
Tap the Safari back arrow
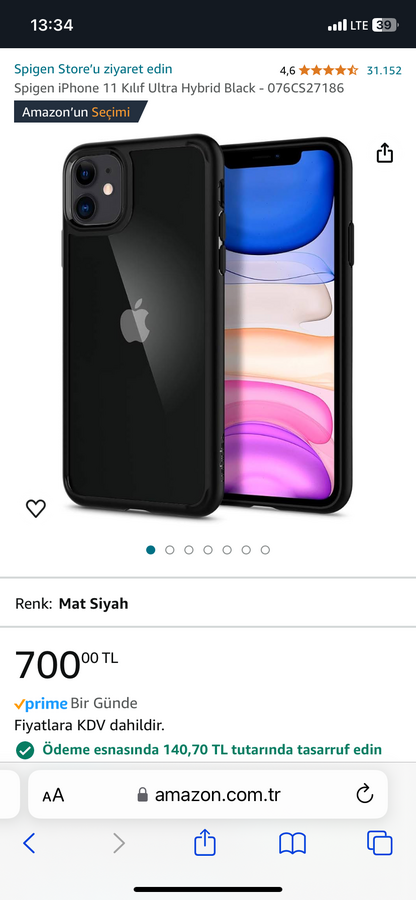(x=29, y=843)
